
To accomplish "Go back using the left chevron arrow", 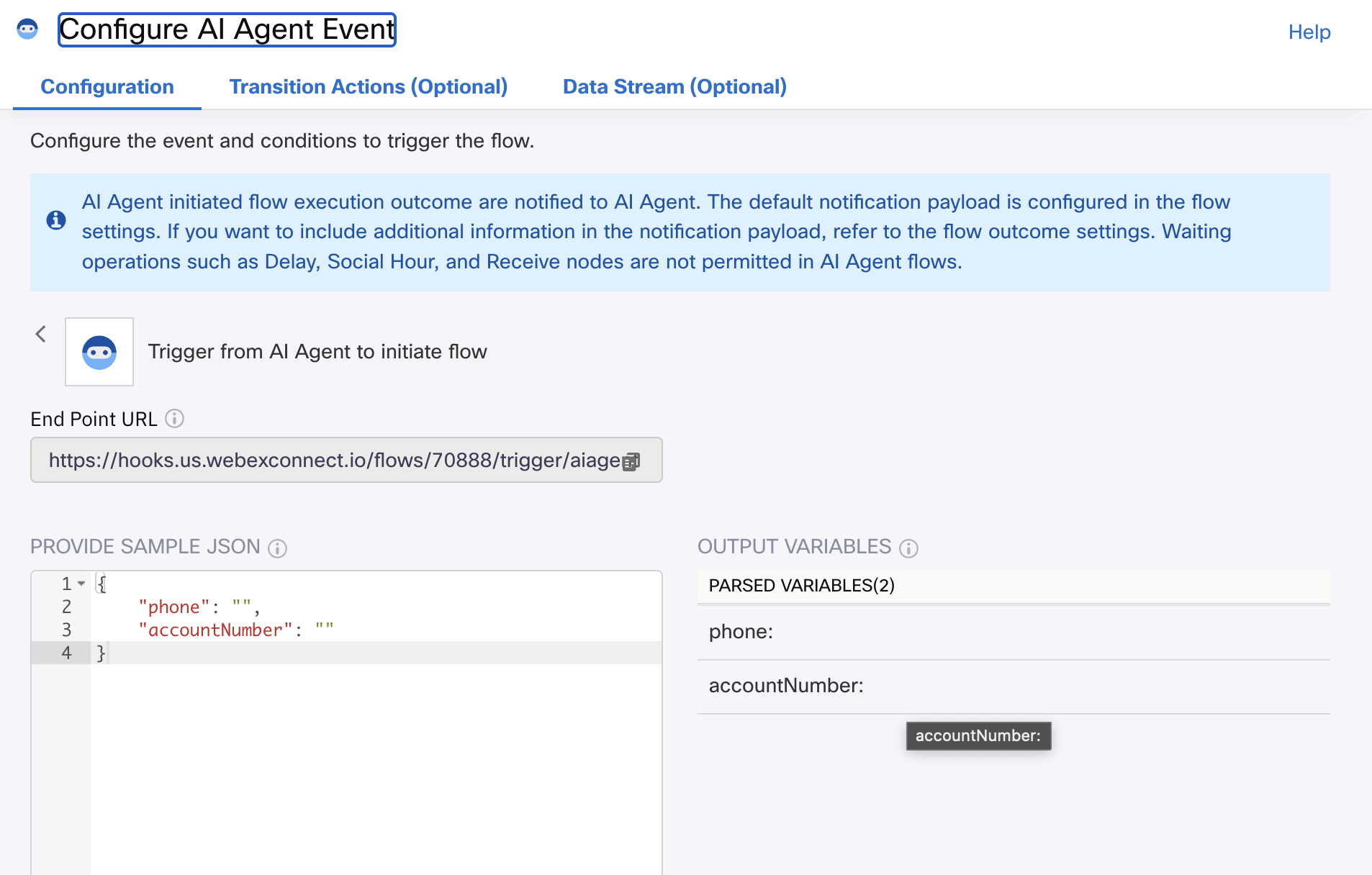I will point(41,334).
